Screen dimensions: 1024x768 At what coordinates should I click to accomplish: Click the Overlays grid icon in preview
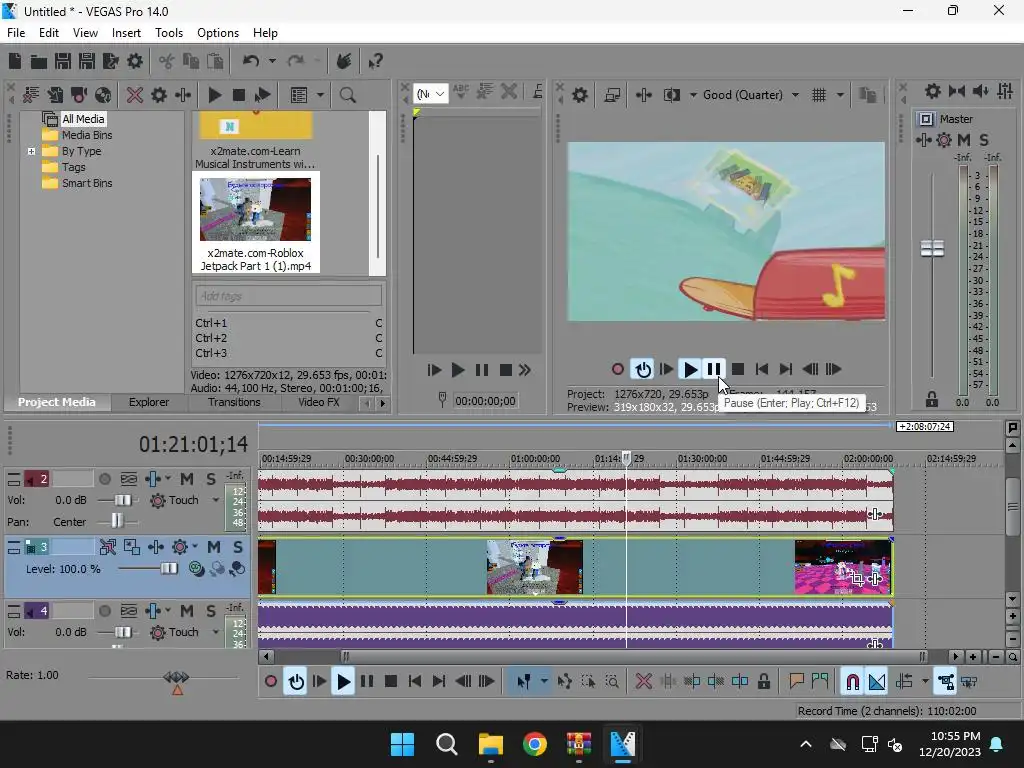coord(819,95)
